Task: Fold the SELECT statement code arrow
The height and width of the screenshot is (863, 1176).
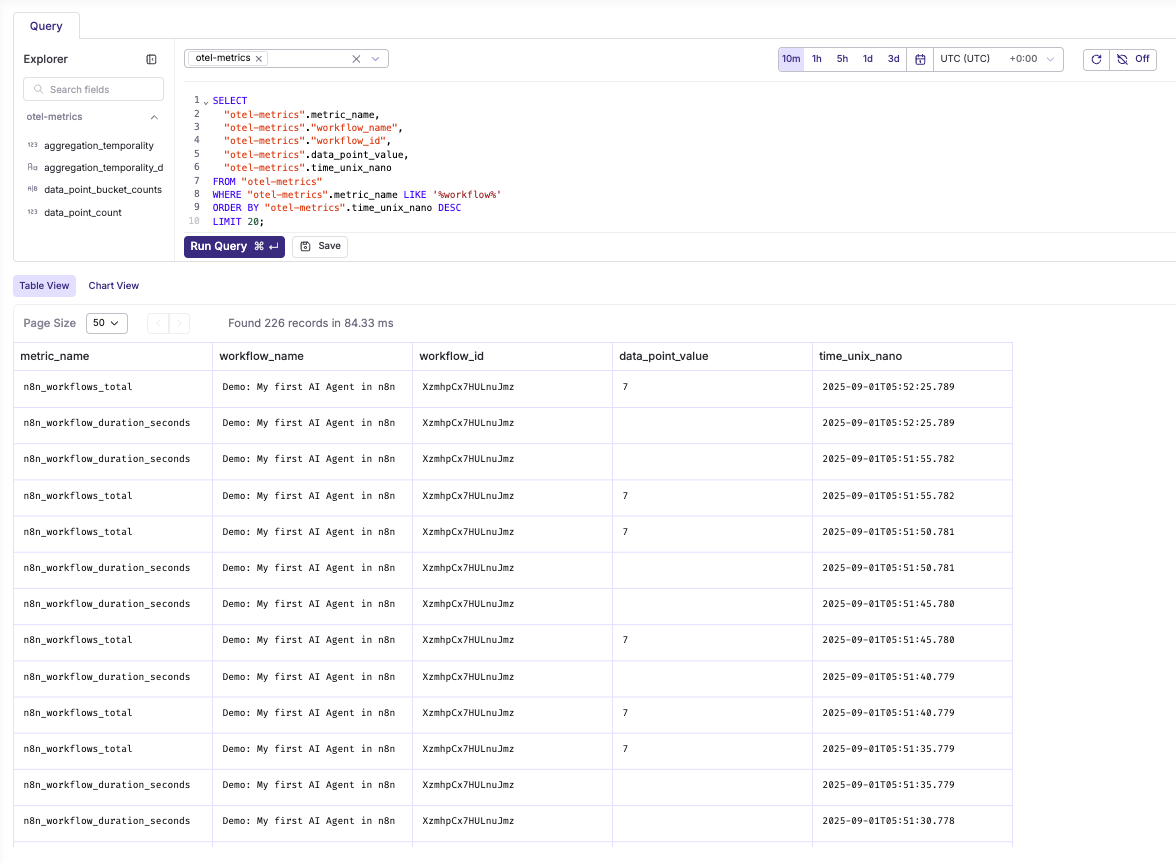Action: (206, 101)
